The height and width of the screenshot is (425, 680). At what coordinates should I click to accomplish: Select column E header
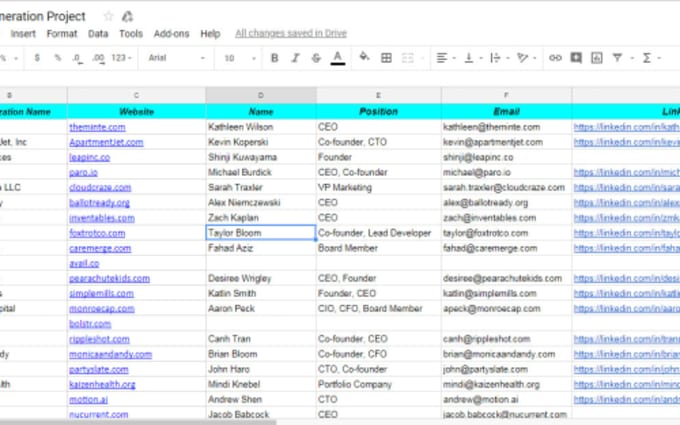tap(379, 95)
